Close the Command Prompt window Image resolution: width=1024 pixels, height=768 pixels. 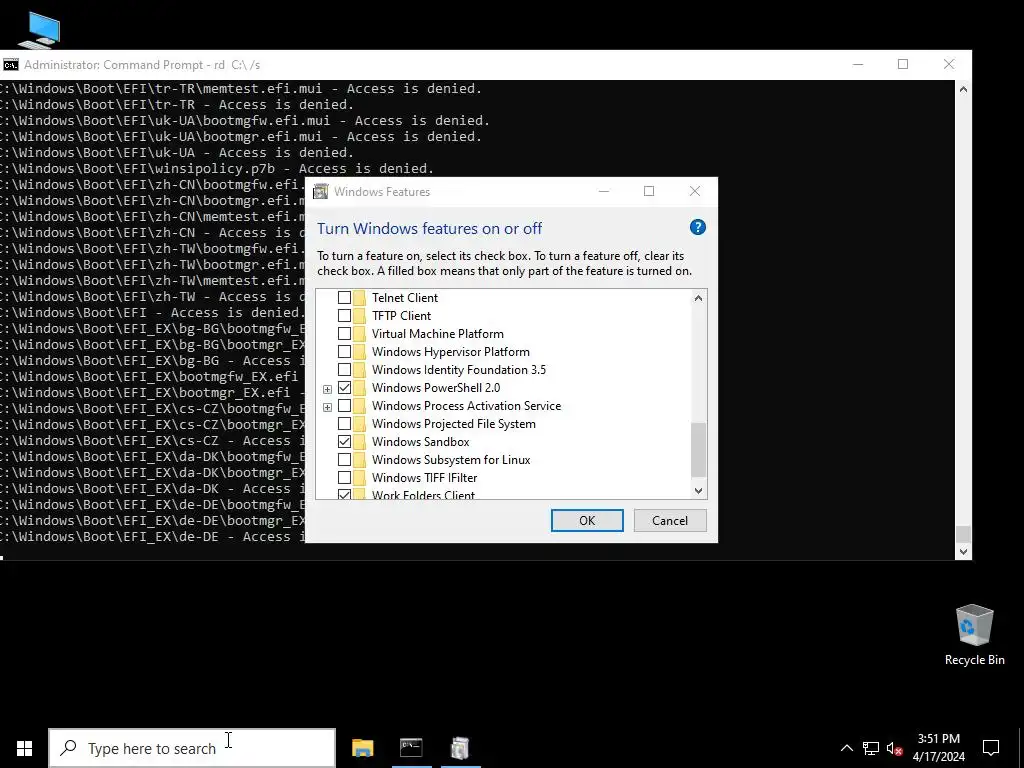point(949,64)
